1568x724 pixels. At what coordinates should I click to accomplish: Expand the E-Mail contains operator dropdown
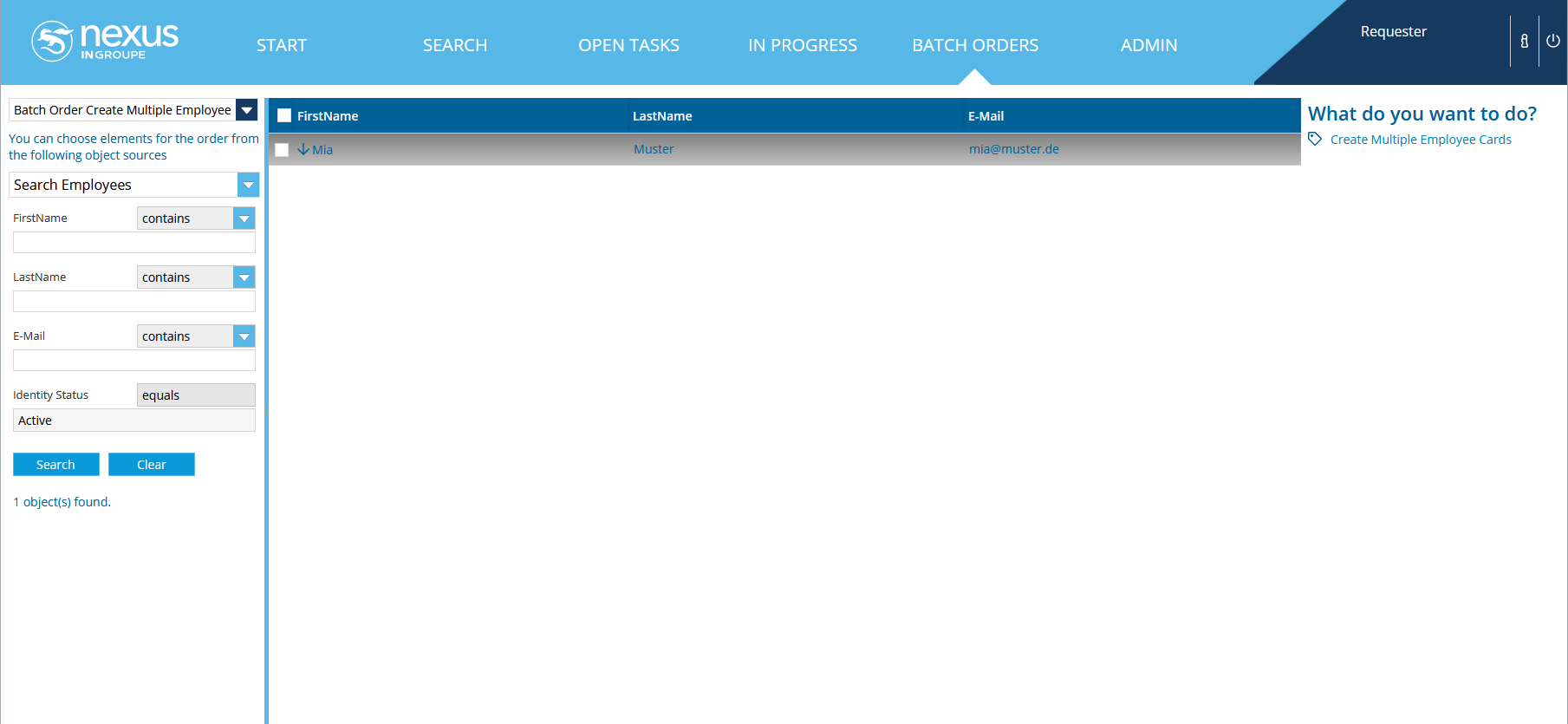(244, 336)
